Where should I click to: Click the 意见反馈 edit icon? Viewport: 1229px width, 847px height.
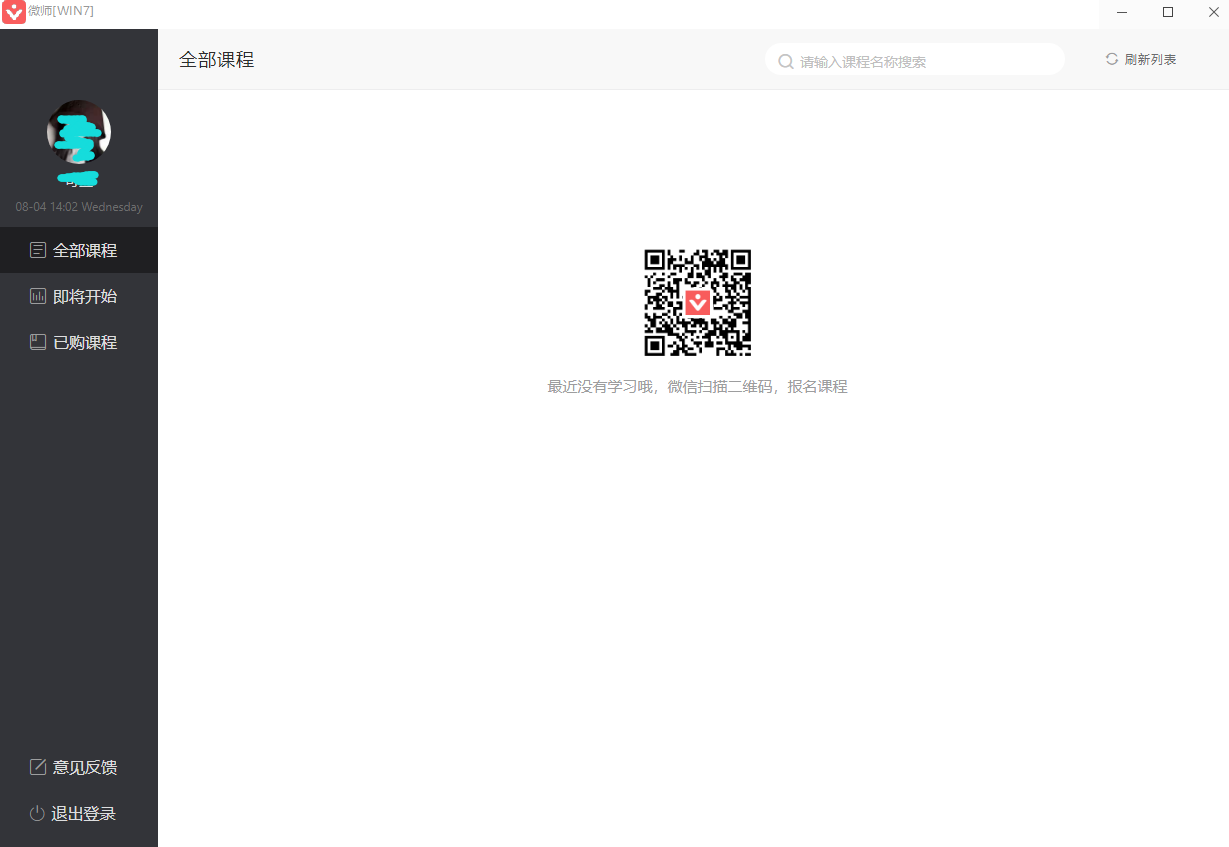click(x=38, y=767)
